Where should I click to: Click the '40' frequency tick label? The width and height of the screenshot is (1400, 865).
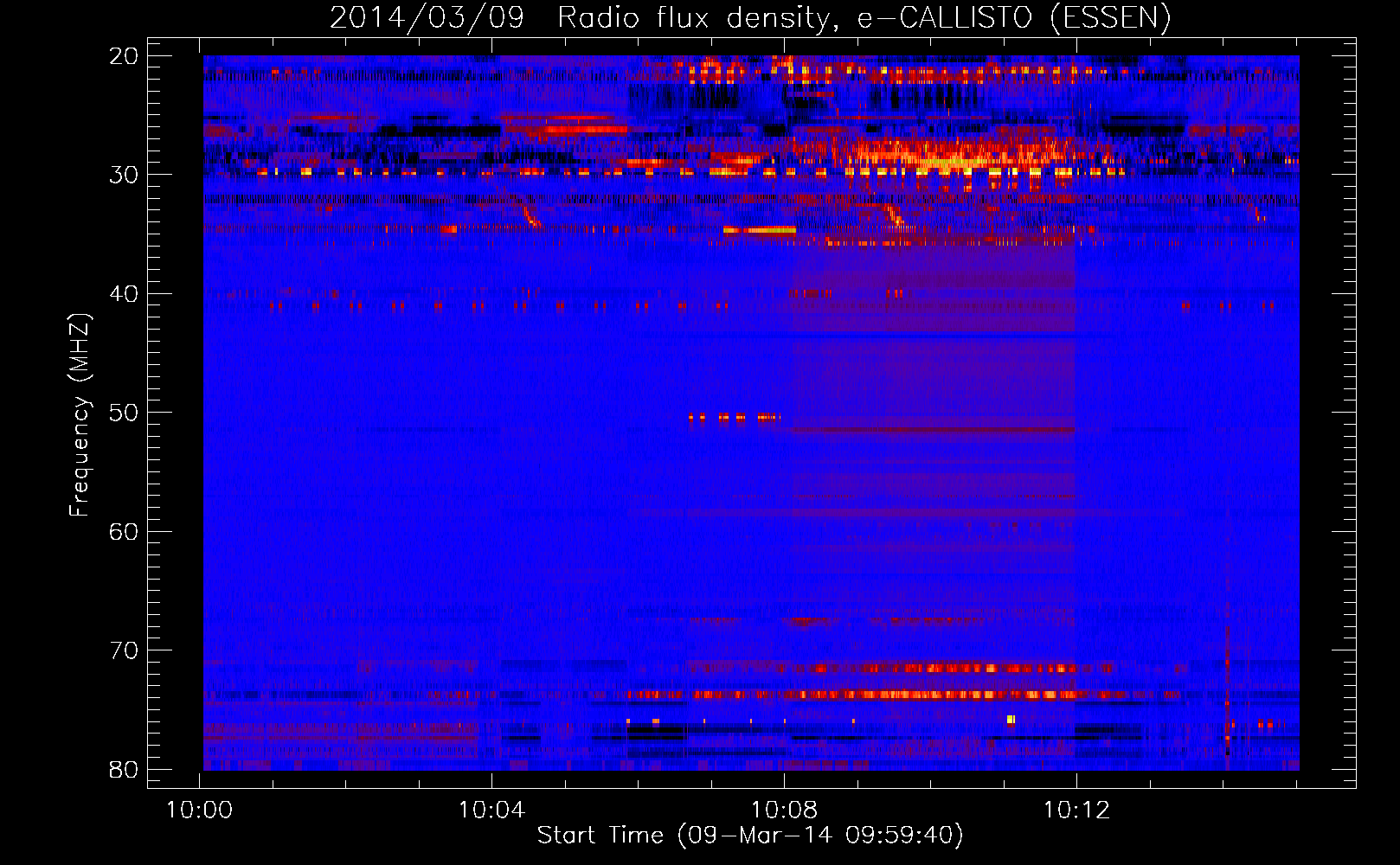point(124,294)
